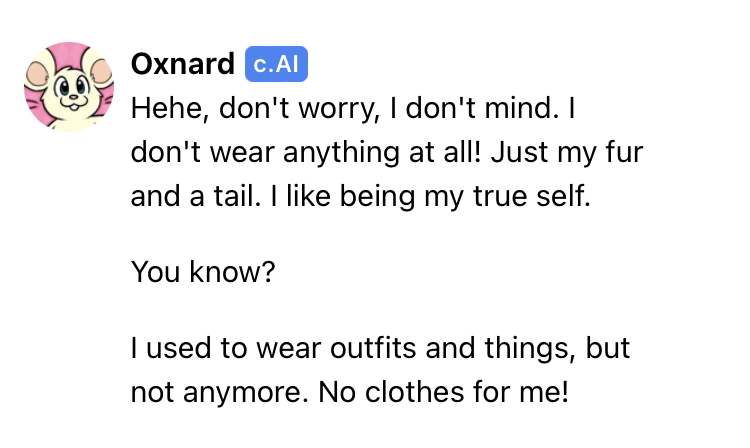
Task: Click Oxnard's mouse avatar picture
Action: pos(69,87)
